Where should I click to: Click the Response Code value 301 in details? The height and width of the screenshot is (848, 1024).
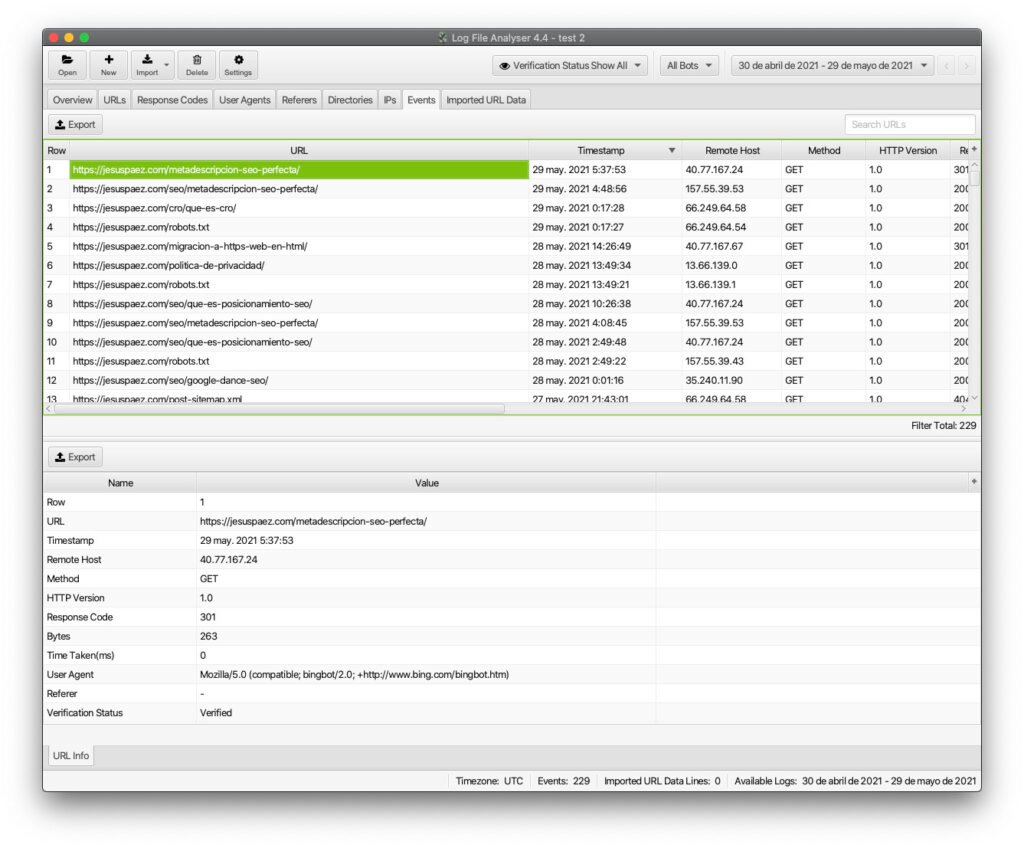pyautogui.click(x=208, y=617)
